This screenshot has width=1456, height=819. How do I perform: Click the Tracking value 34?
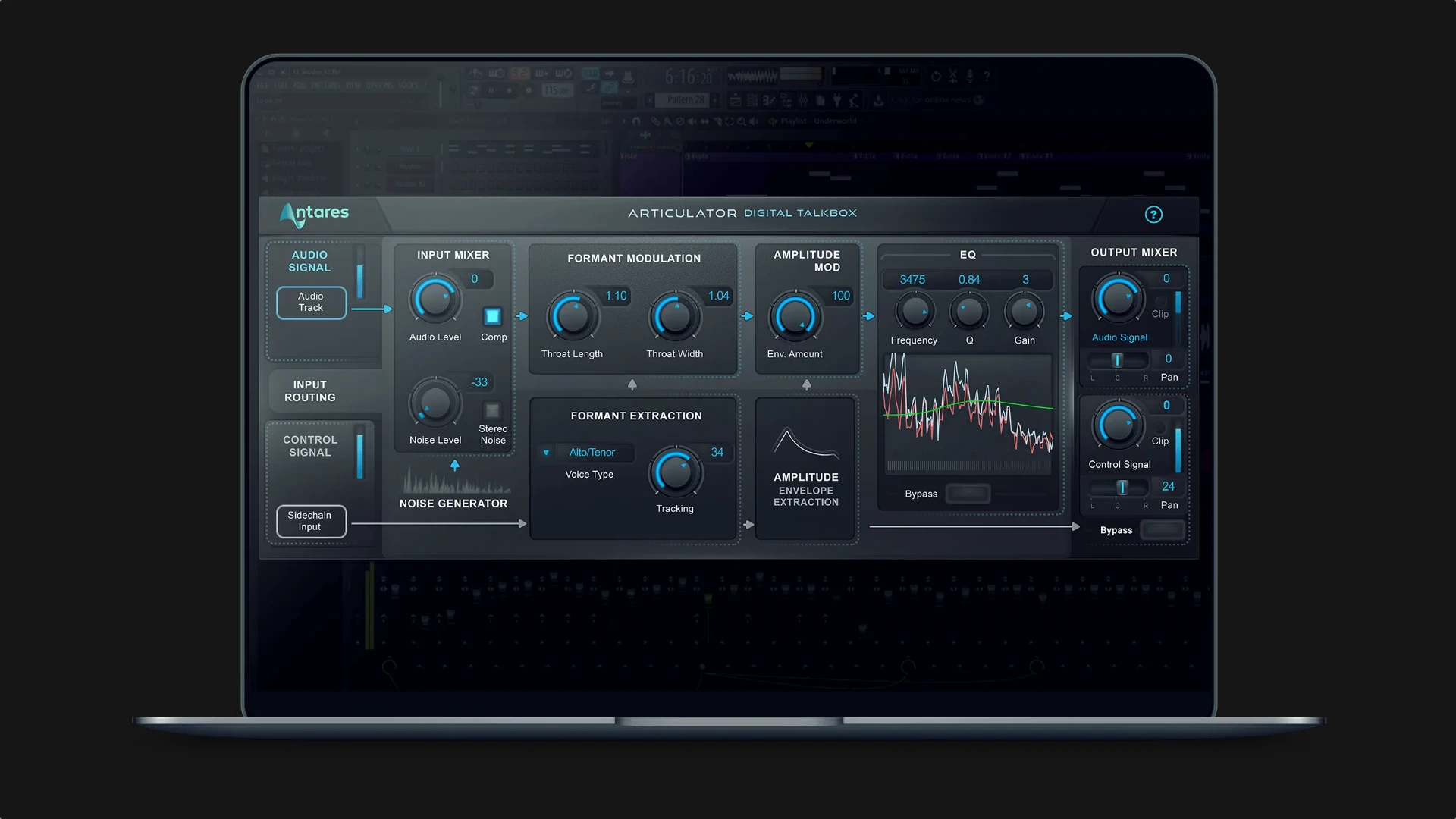[x=717, y=453]
